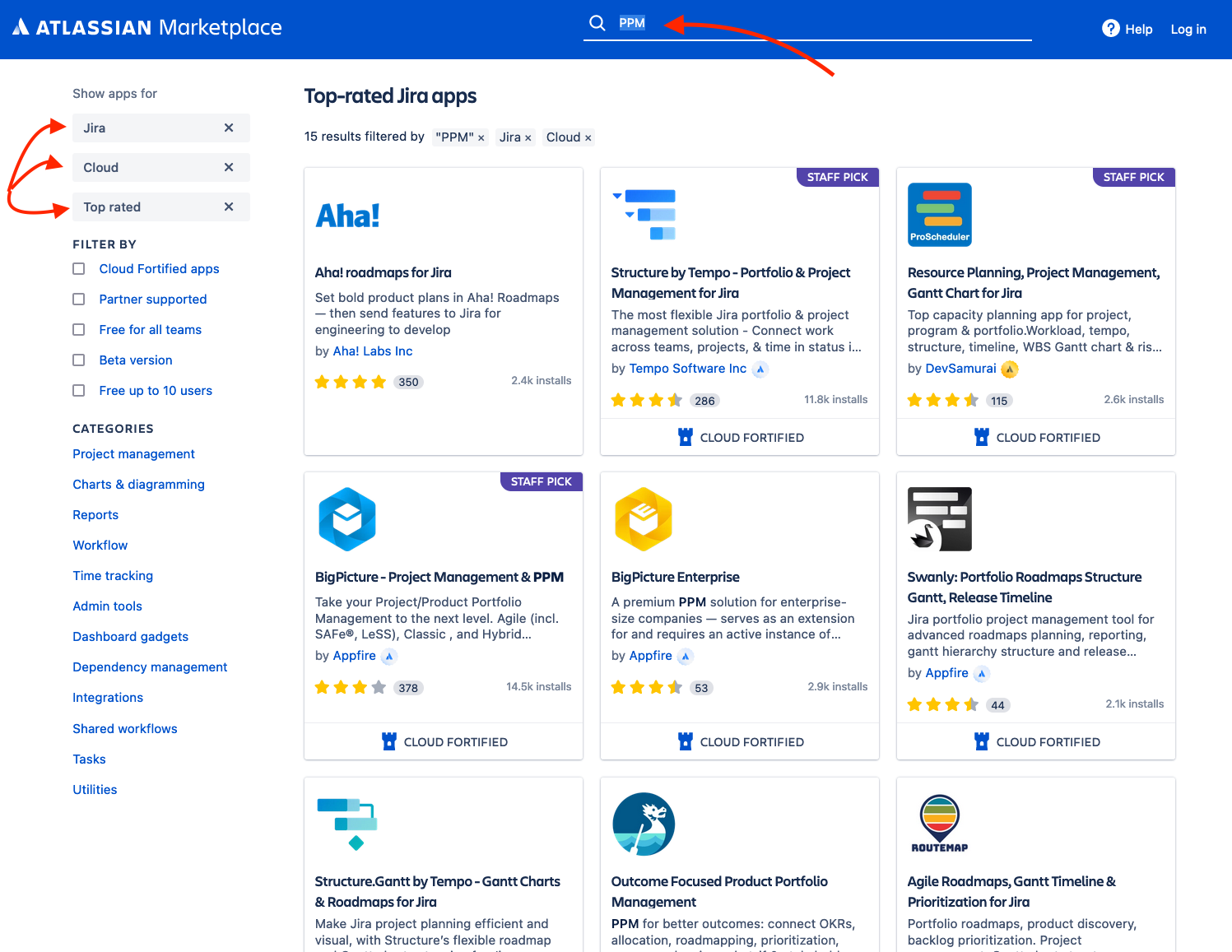Check the Free for all teams filter
This screenshot has width=1232, height=952.
tap(78, 329)
